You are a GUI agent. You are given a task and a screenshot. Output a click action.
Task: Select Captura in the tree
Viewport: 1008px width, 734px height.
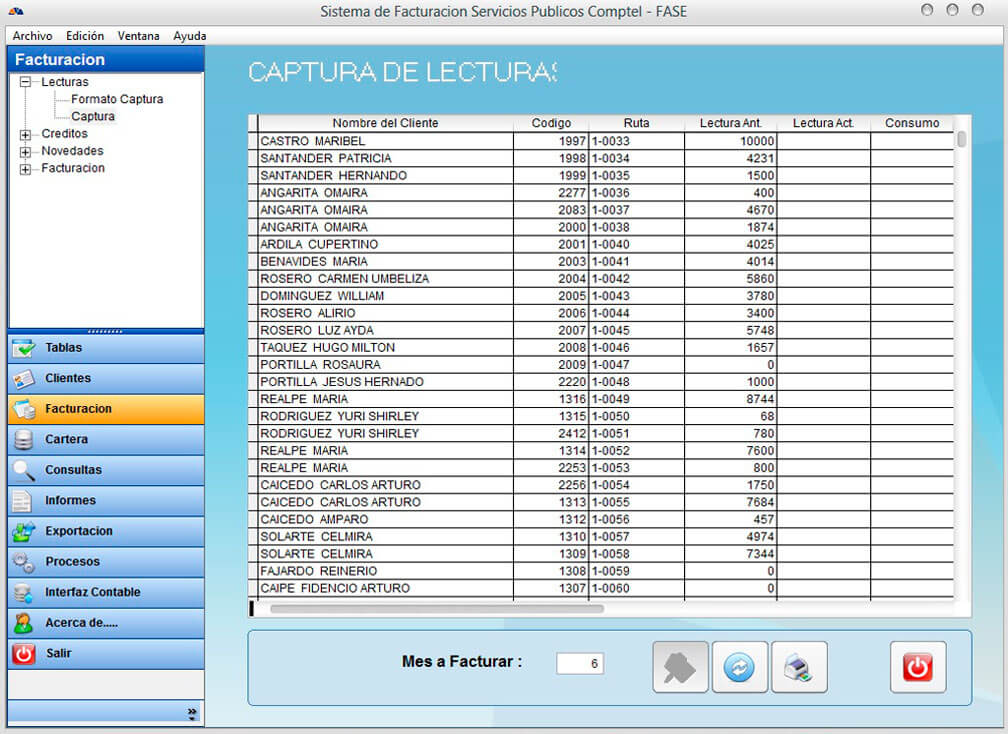(x=93, y=116)
